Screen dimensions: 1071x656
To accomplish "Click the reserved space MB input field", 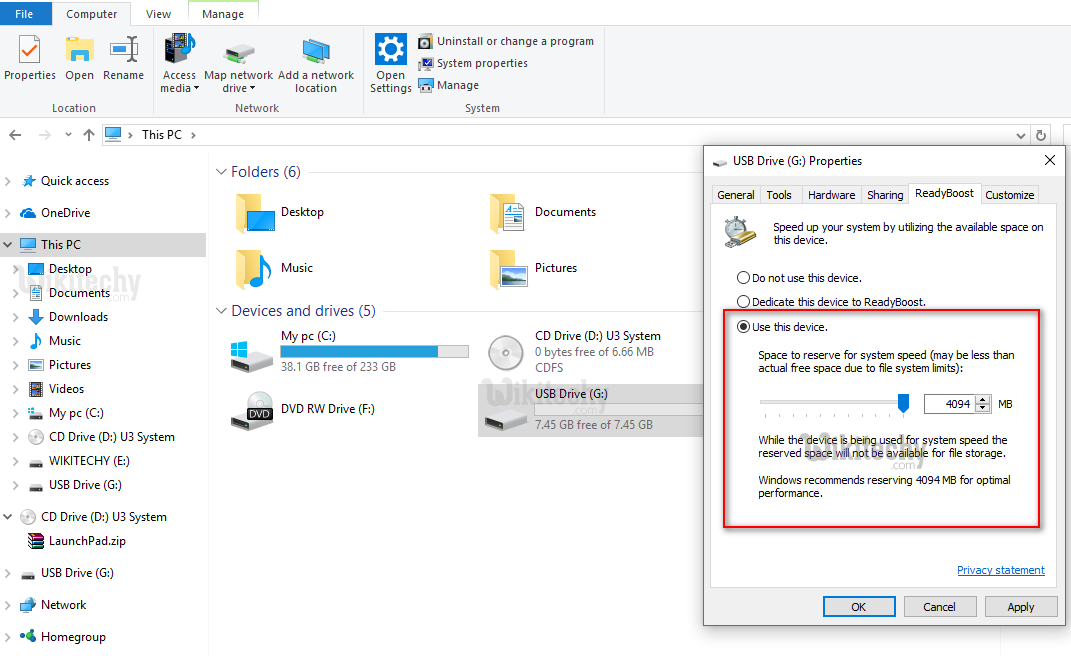I will coord(946,404).
